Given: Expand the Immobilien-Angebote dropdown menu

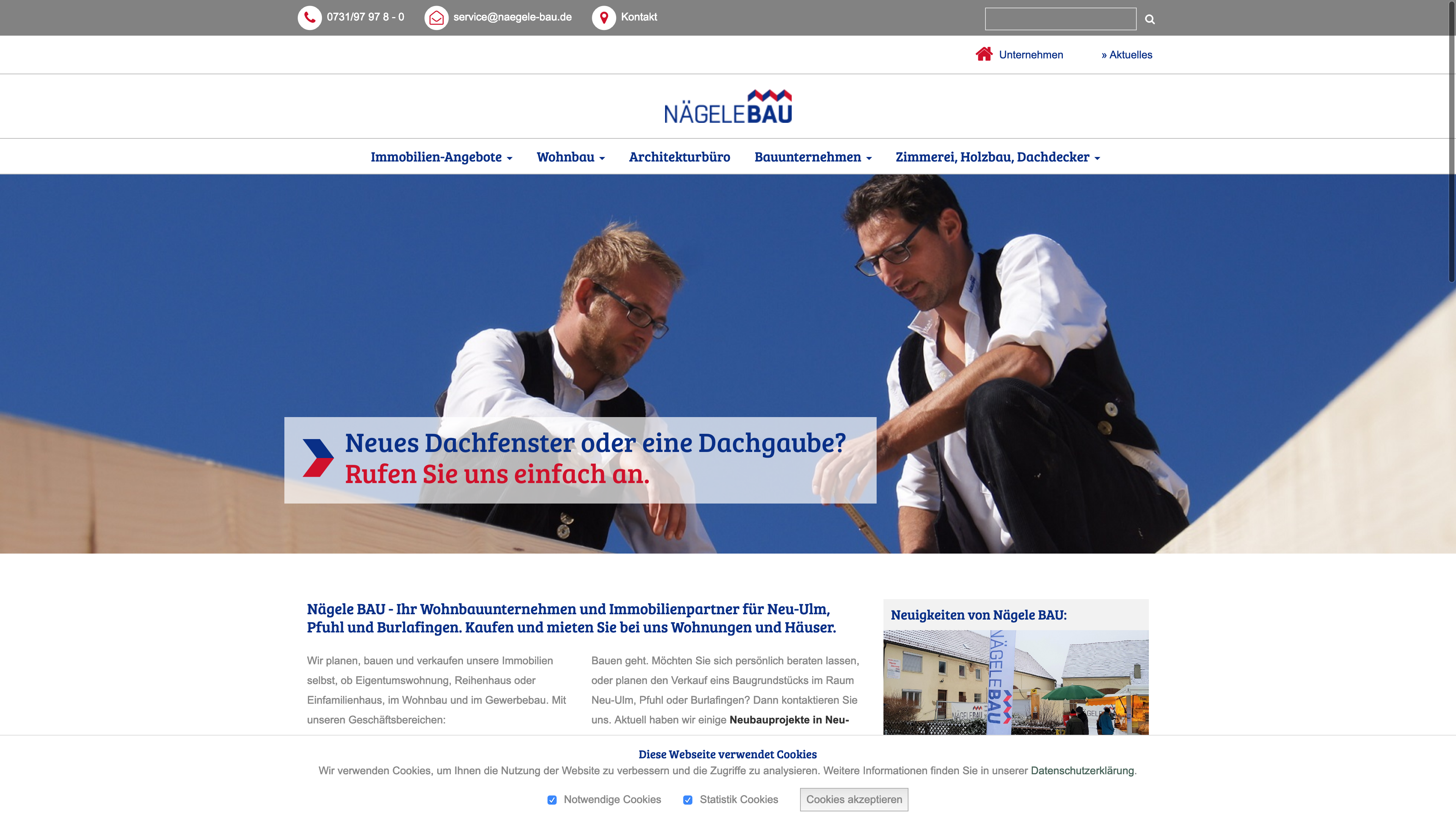Looking at the screenshot, I should tap(441, 157).
